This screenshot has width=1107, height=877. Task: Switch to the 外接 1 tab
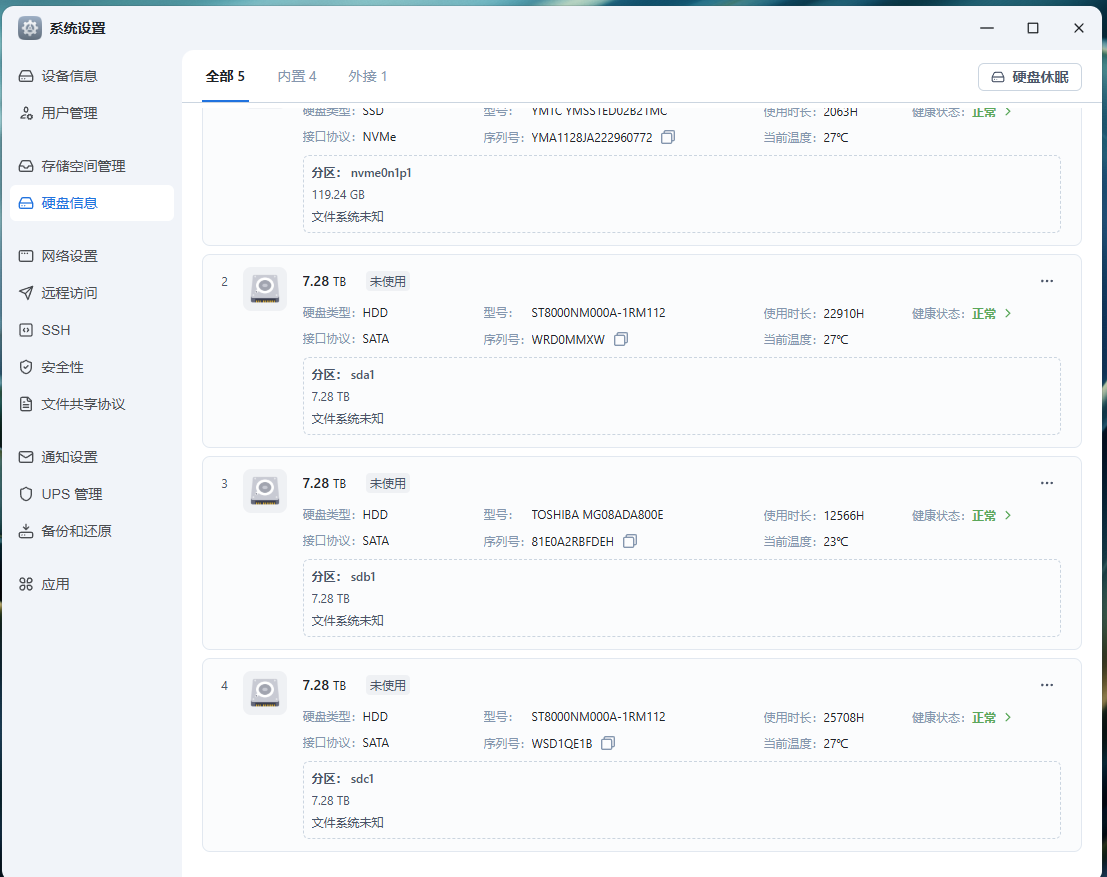(x=367, y=77)
